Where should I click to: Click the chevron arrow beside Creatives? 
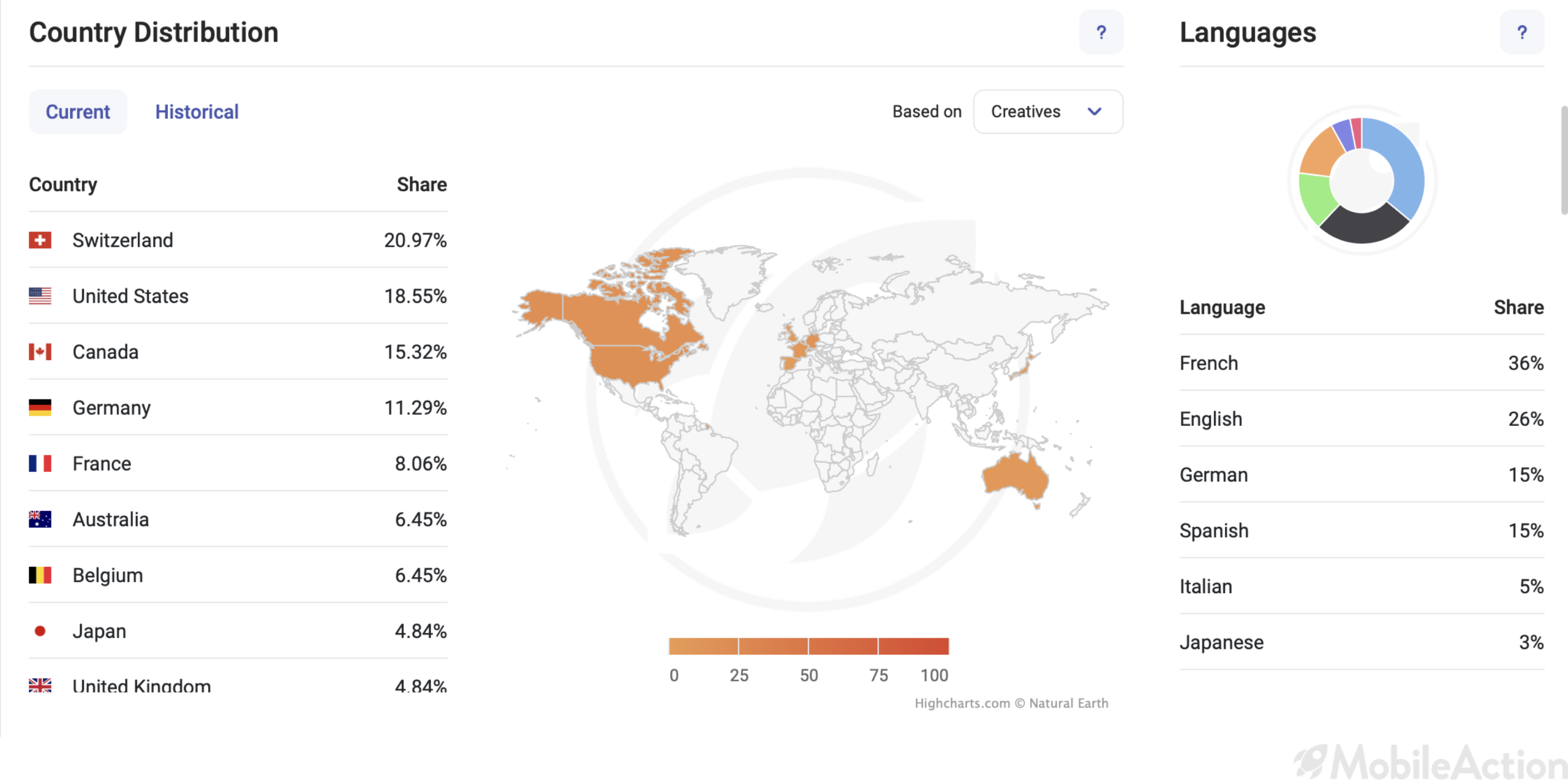click(x=1095, y=112)
